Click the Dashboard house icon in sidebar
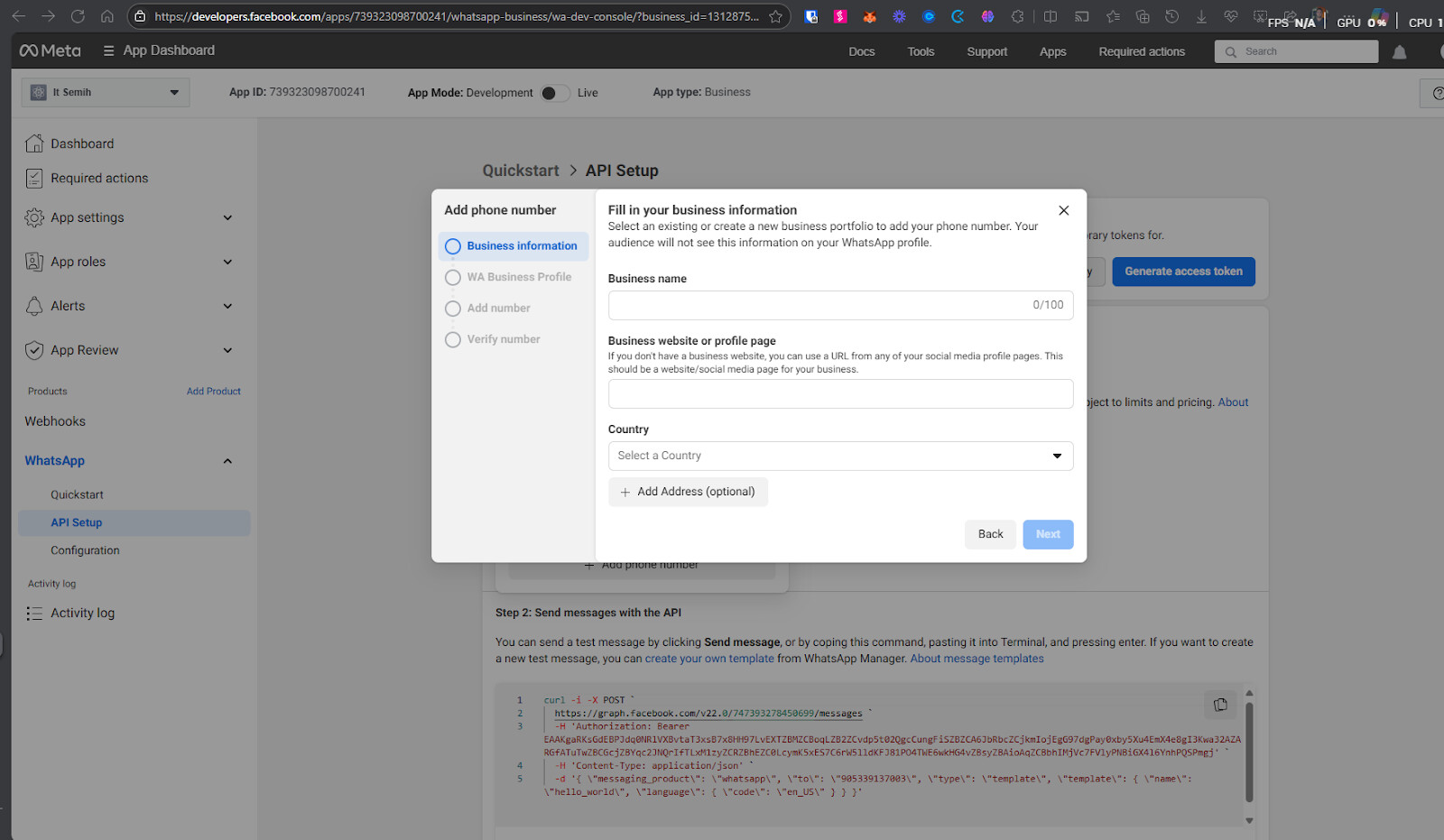 coord(34,143)
